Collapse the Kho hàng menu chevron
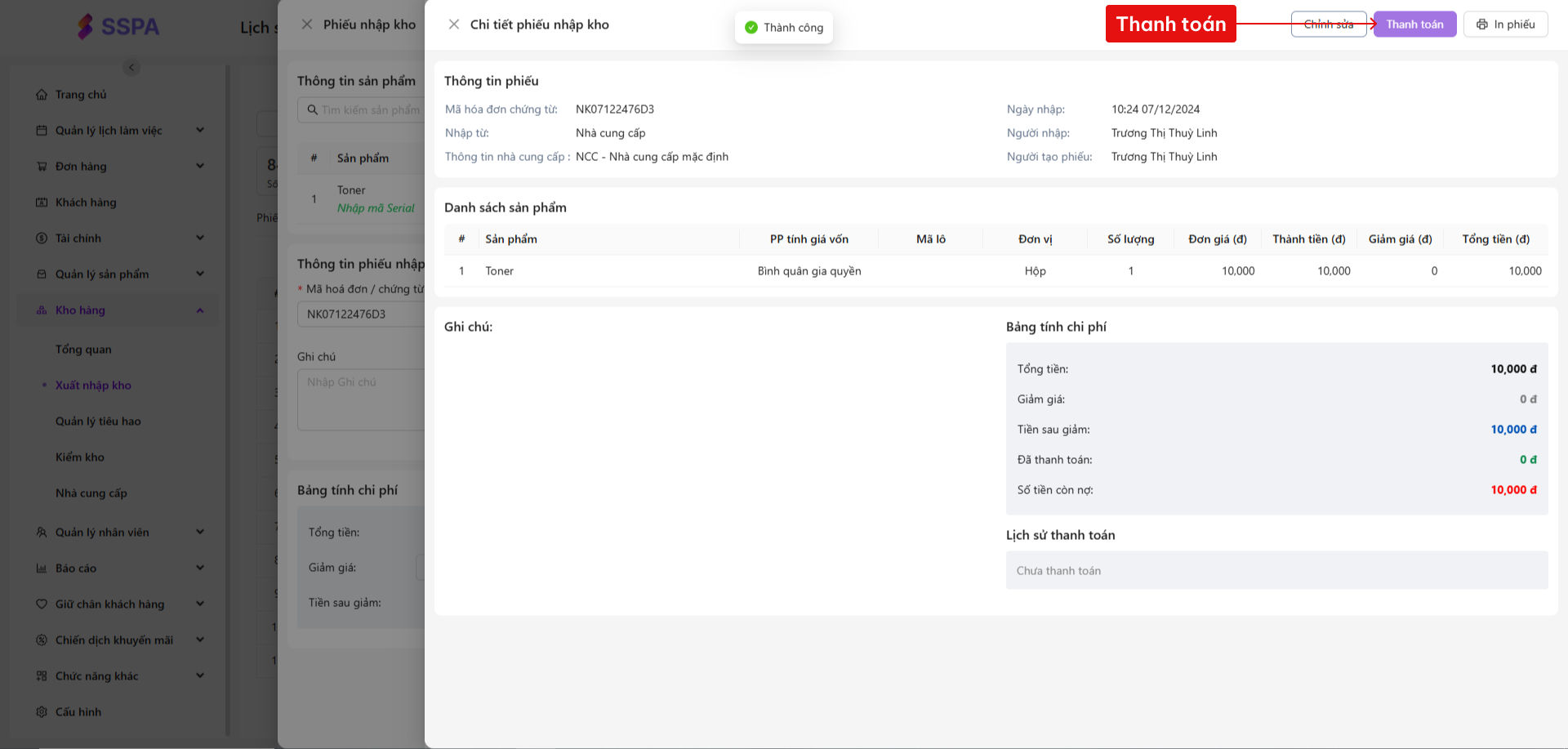Screen dimensions: 1568x749 point(200,310)
